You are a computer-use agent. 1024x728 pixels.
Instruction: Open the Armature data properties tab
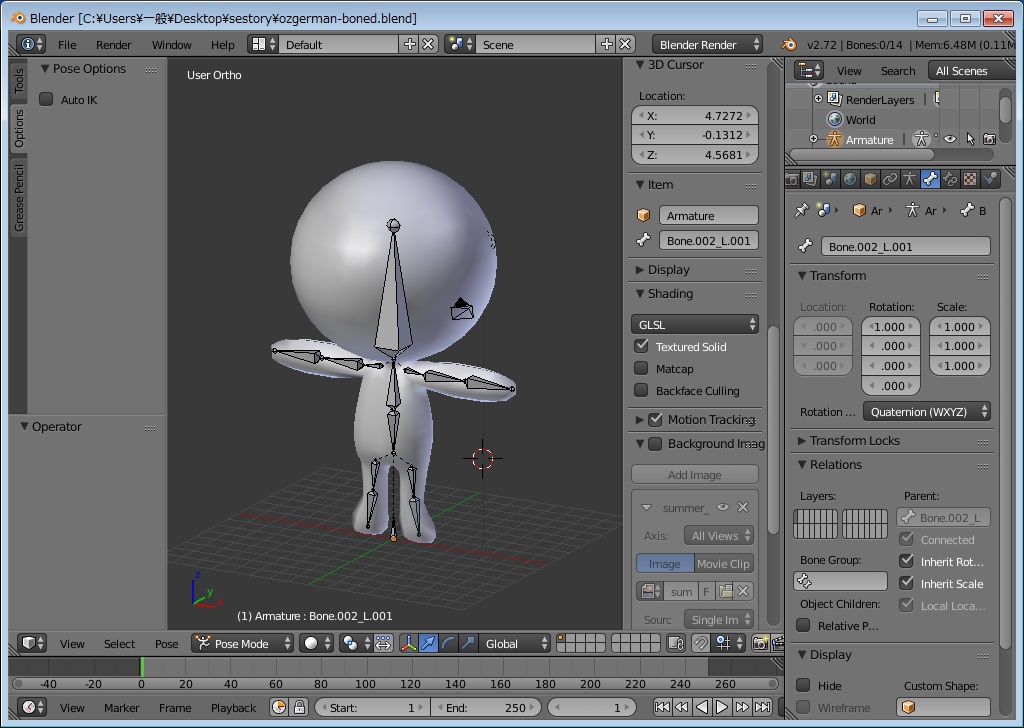click(910, 178)
